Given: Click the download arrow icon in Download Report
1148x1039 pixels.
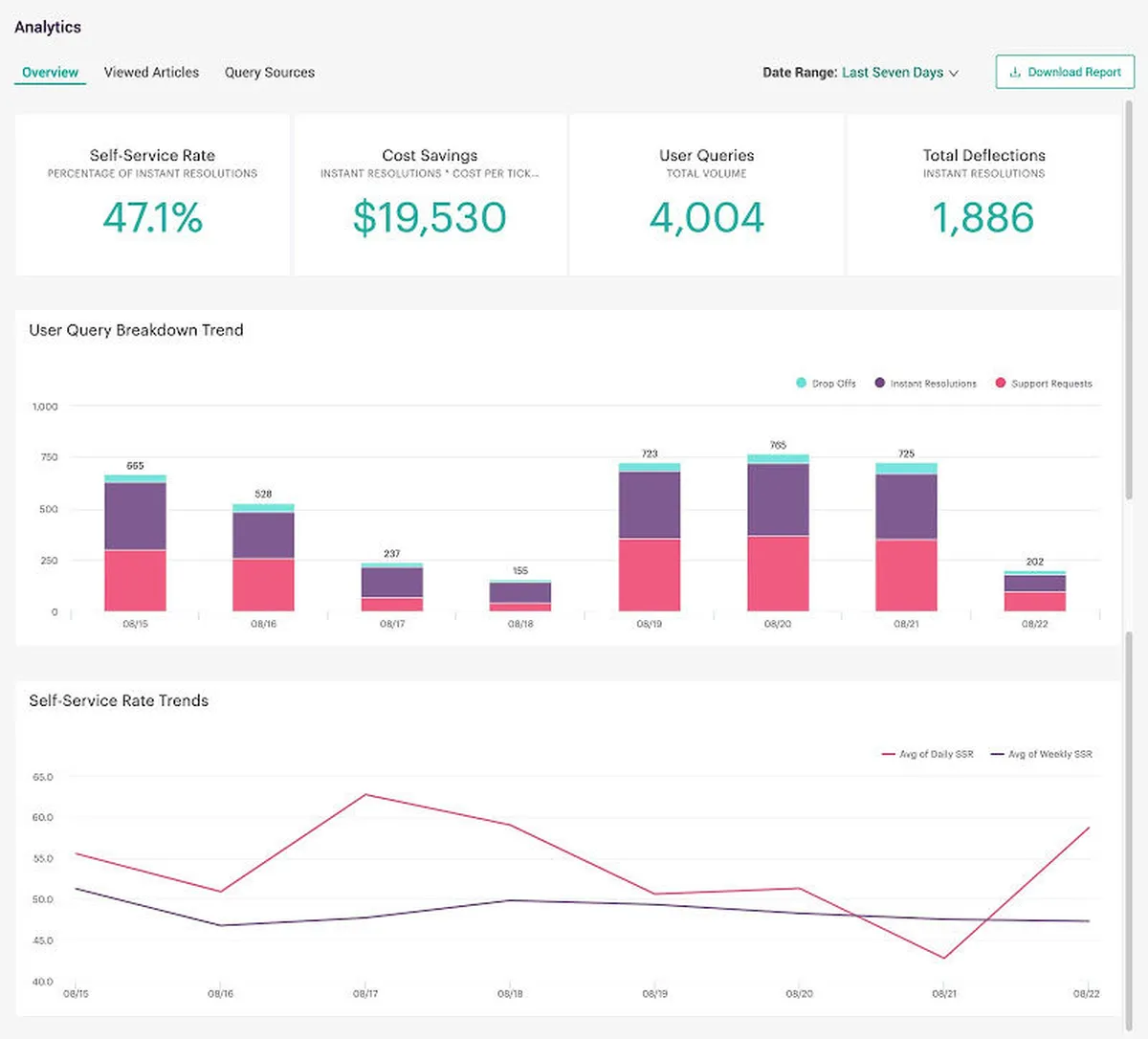Looking at the screenshot, I should (x=1015, y=73).
